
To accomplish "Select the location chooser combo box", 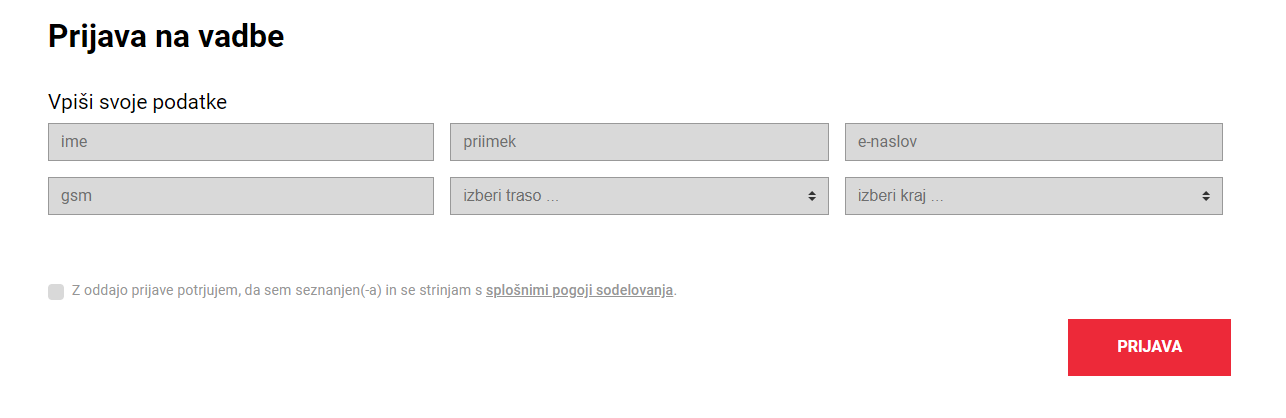I will [x=1034, y=196].
